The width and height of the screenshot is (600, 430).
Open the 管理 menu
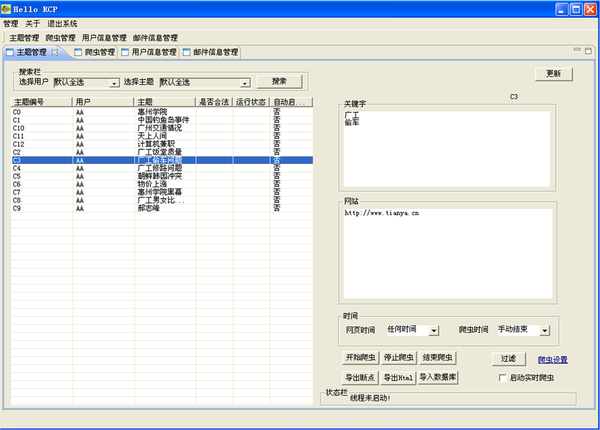click(x=10, y=23)
